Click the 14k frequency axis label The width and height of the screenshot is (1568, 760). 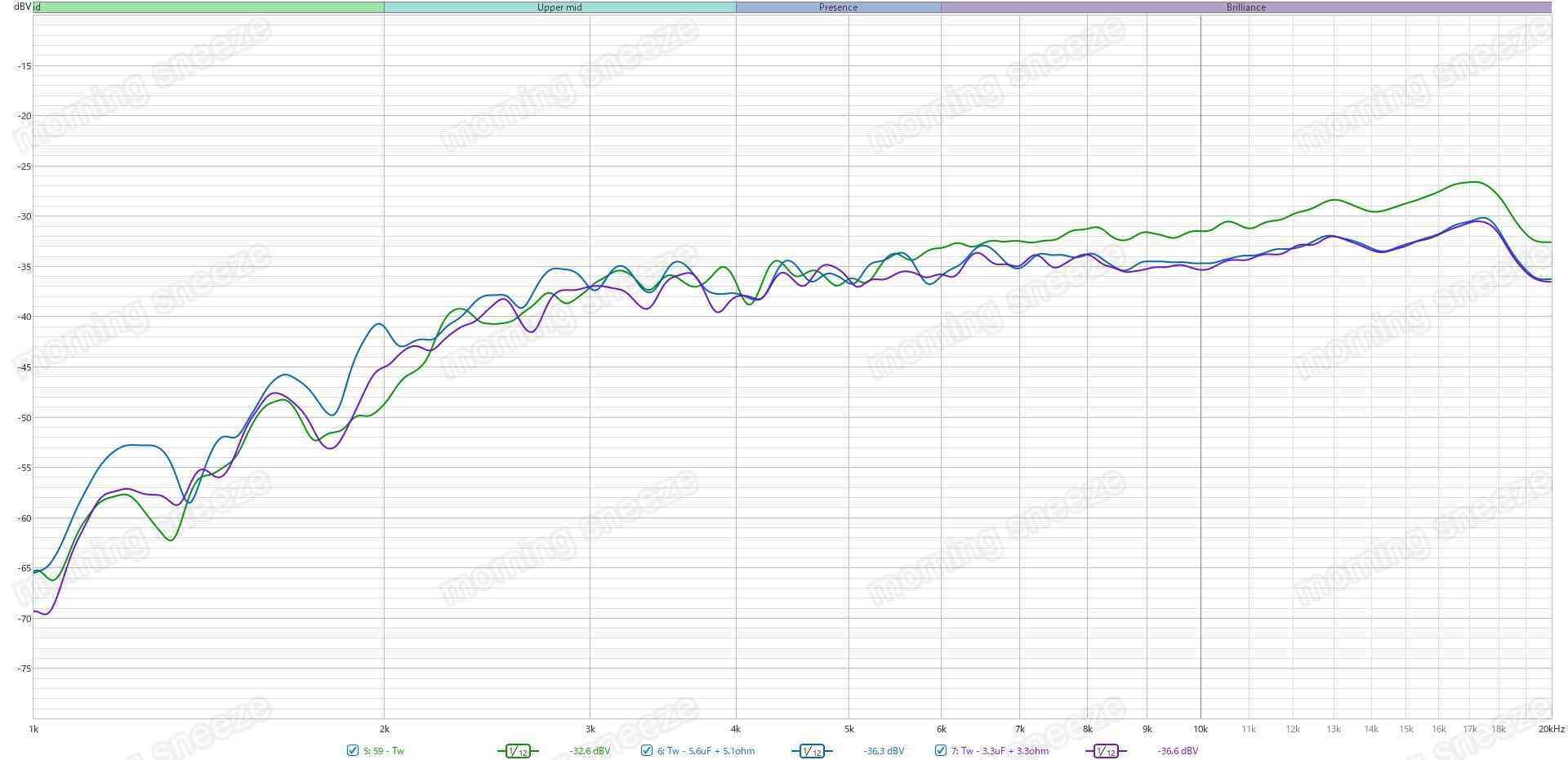coord(1371,729)
